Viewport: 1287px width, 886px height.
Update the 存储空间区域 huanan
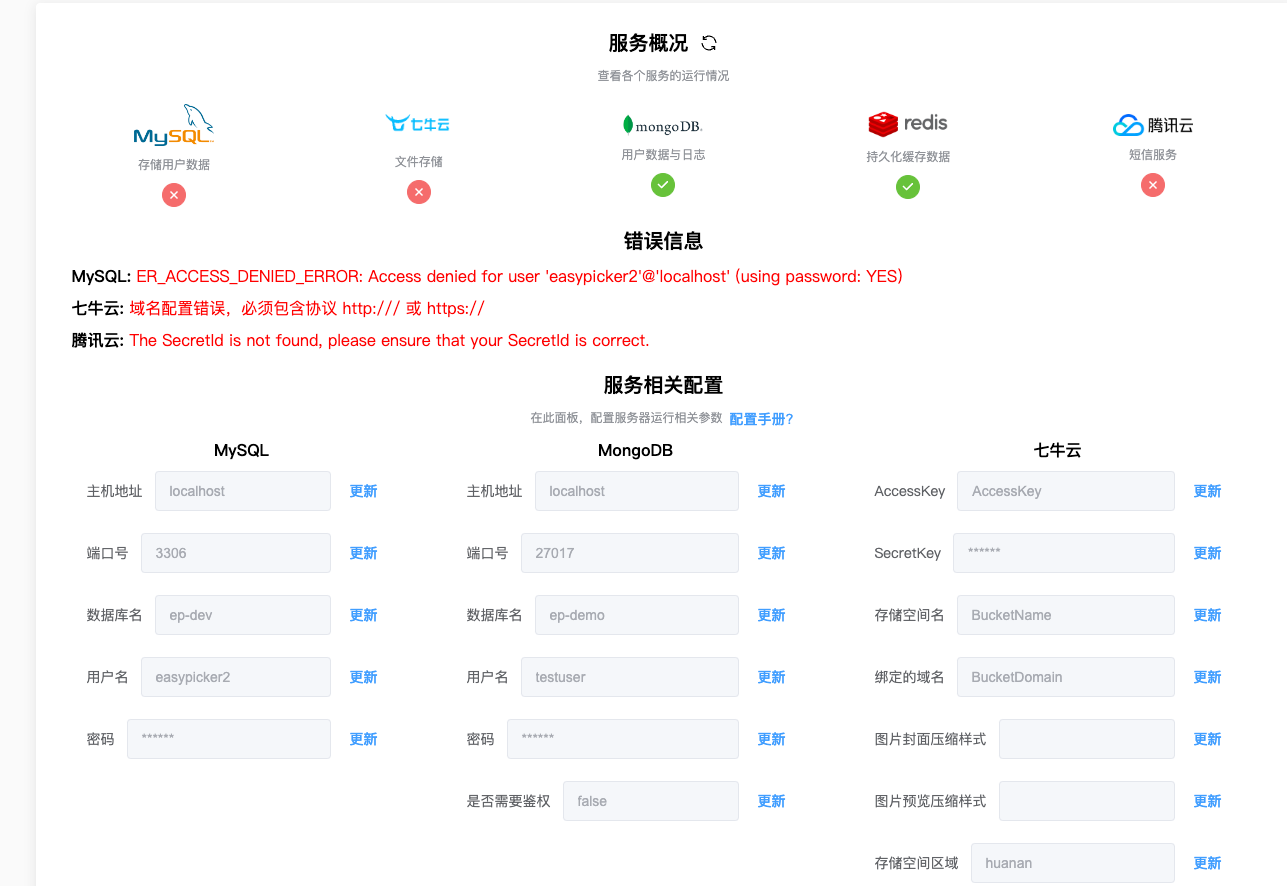1207,863
